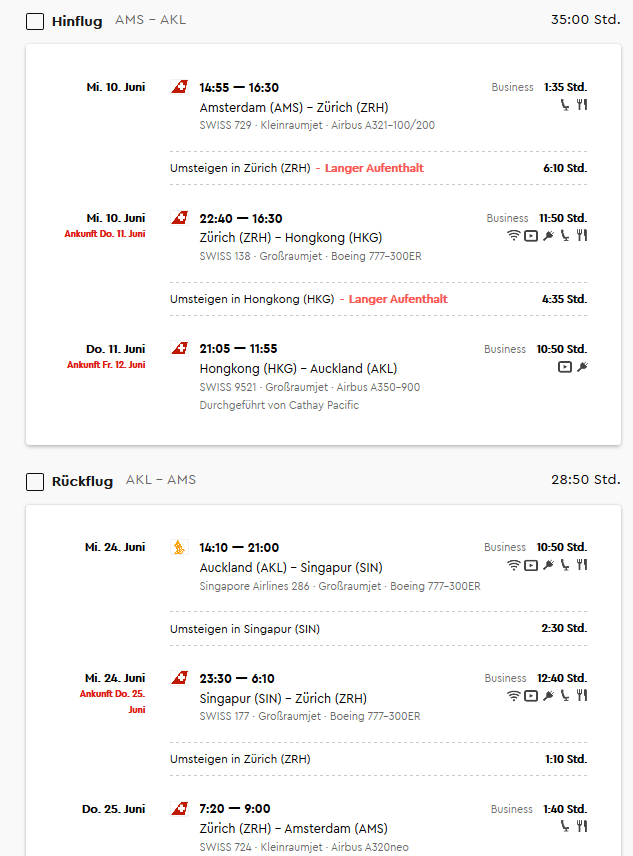This screenshot has width=633, height=856.
Task: Click seat icon on Amsterdam–Zürich flight
Action: coord(565,104)
